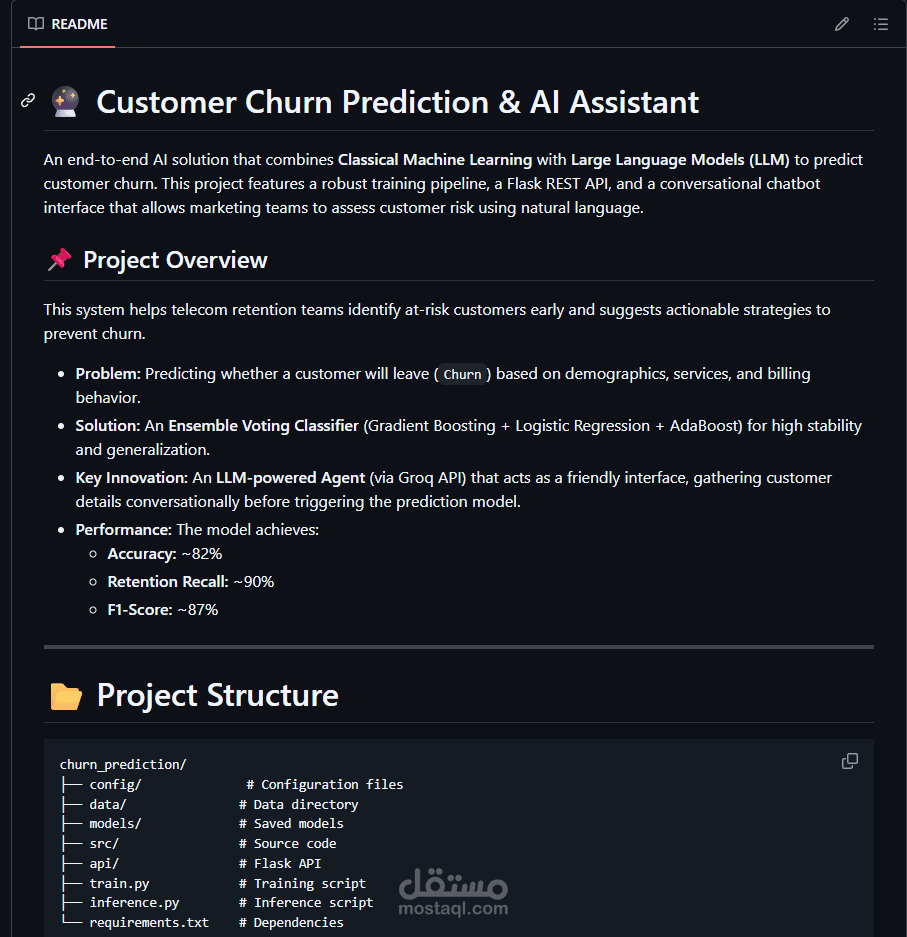This screenshot has height=937, width=907.
Task: Click the Project Overview heading
Action: [175, 260]
